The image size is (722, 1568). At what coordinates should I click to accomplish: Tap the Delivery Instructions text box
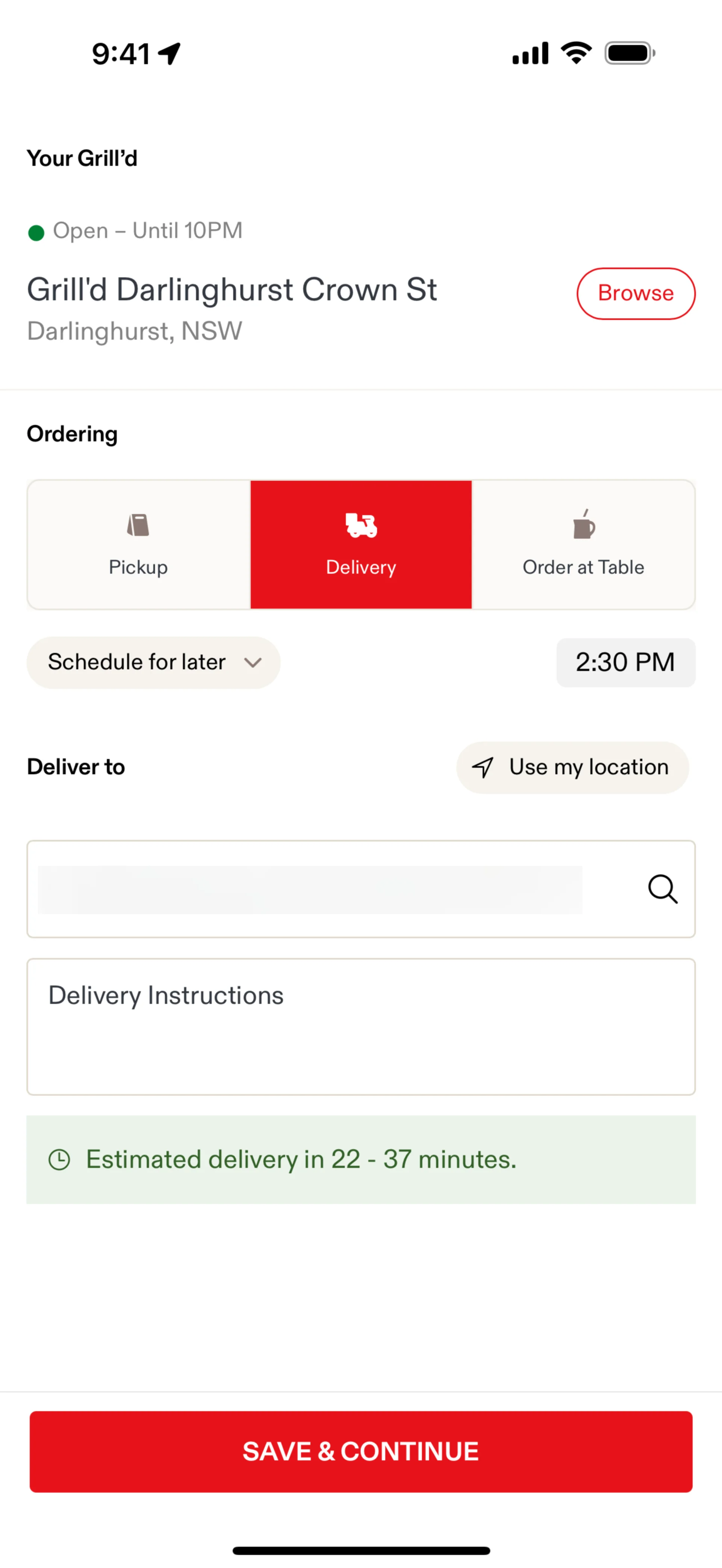click(361, 1026)
